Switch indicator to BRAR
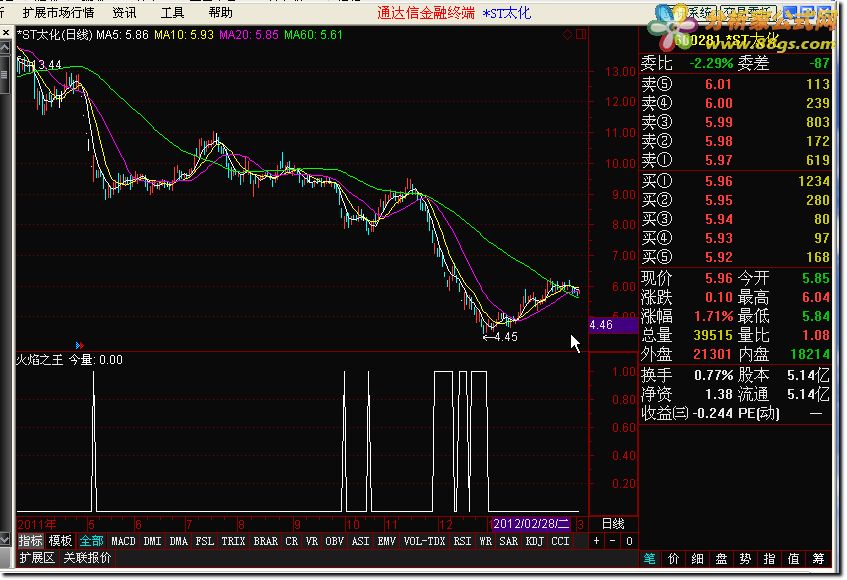 [x=266, y=541]
